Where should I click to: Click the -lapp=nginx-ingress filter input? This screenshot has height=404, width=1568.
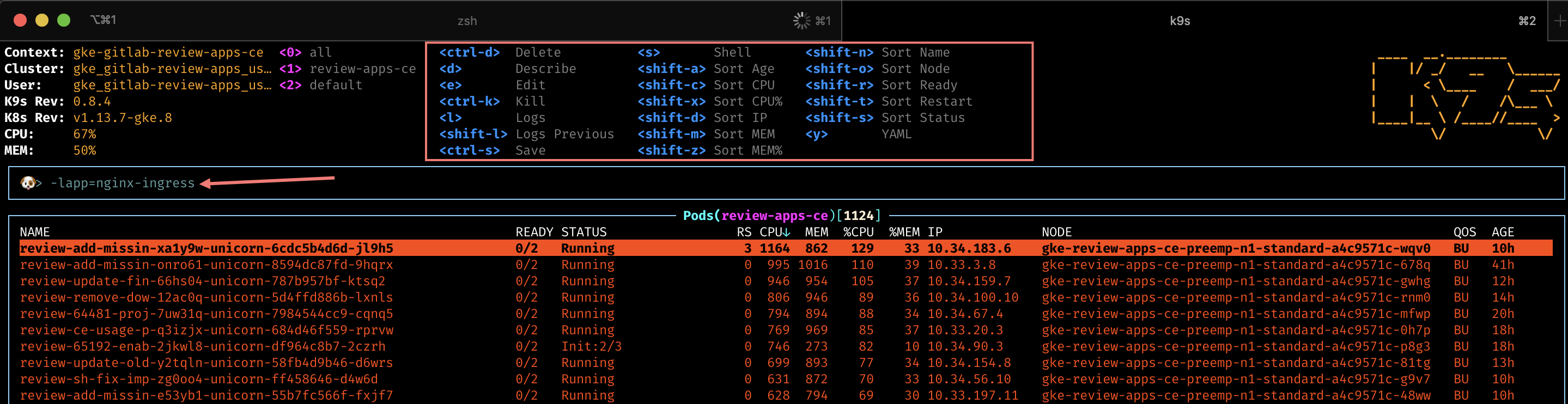tap(123, 183)
